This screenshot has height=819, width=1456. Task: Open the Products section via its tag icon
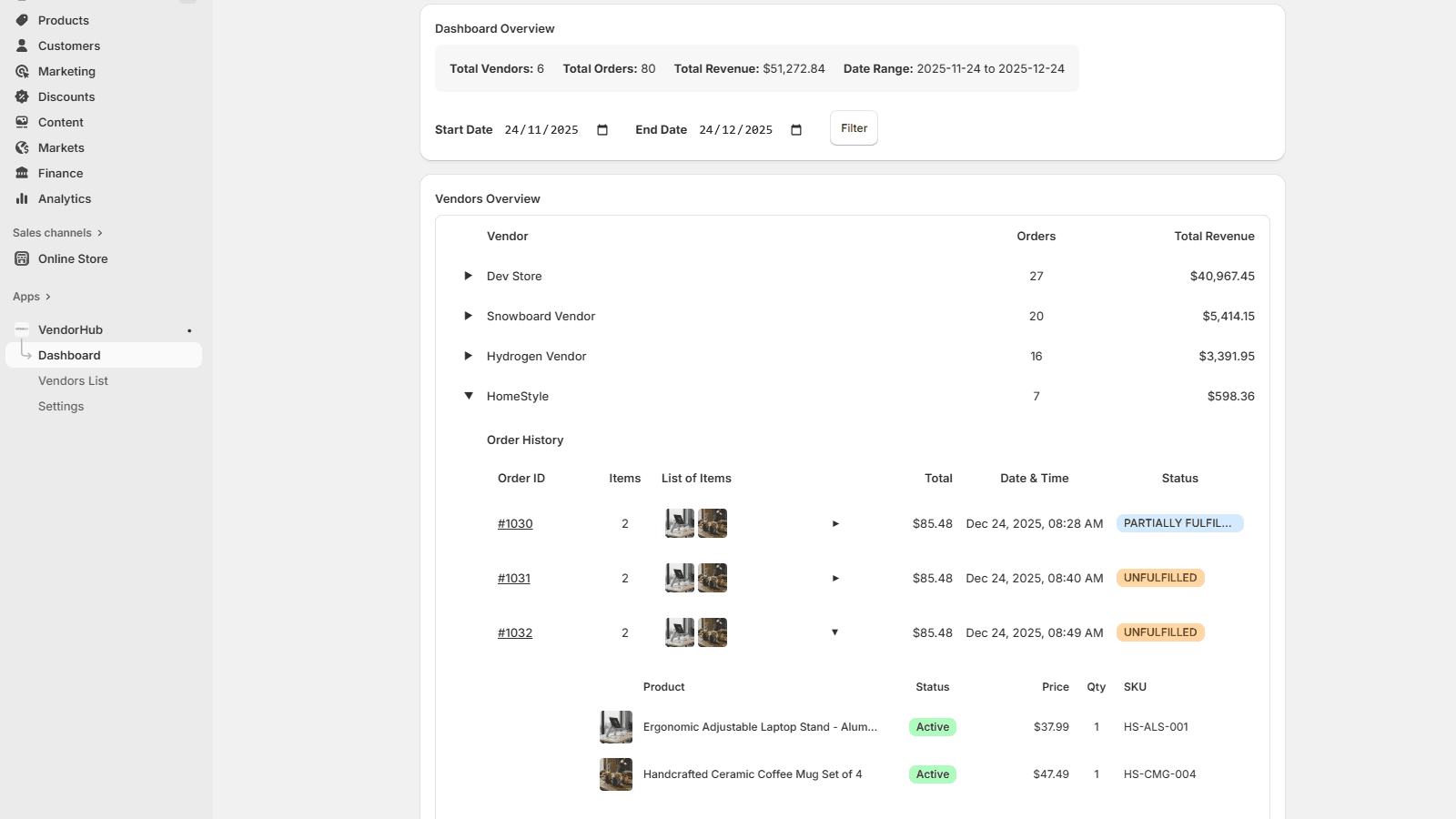[x=21, y=20]
